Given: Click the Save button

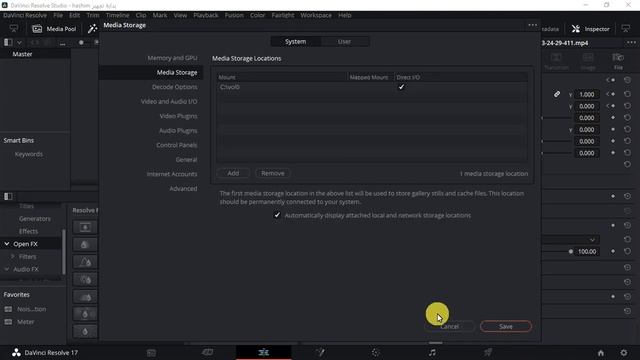Looking at the screenshot, I should [506, 327].
